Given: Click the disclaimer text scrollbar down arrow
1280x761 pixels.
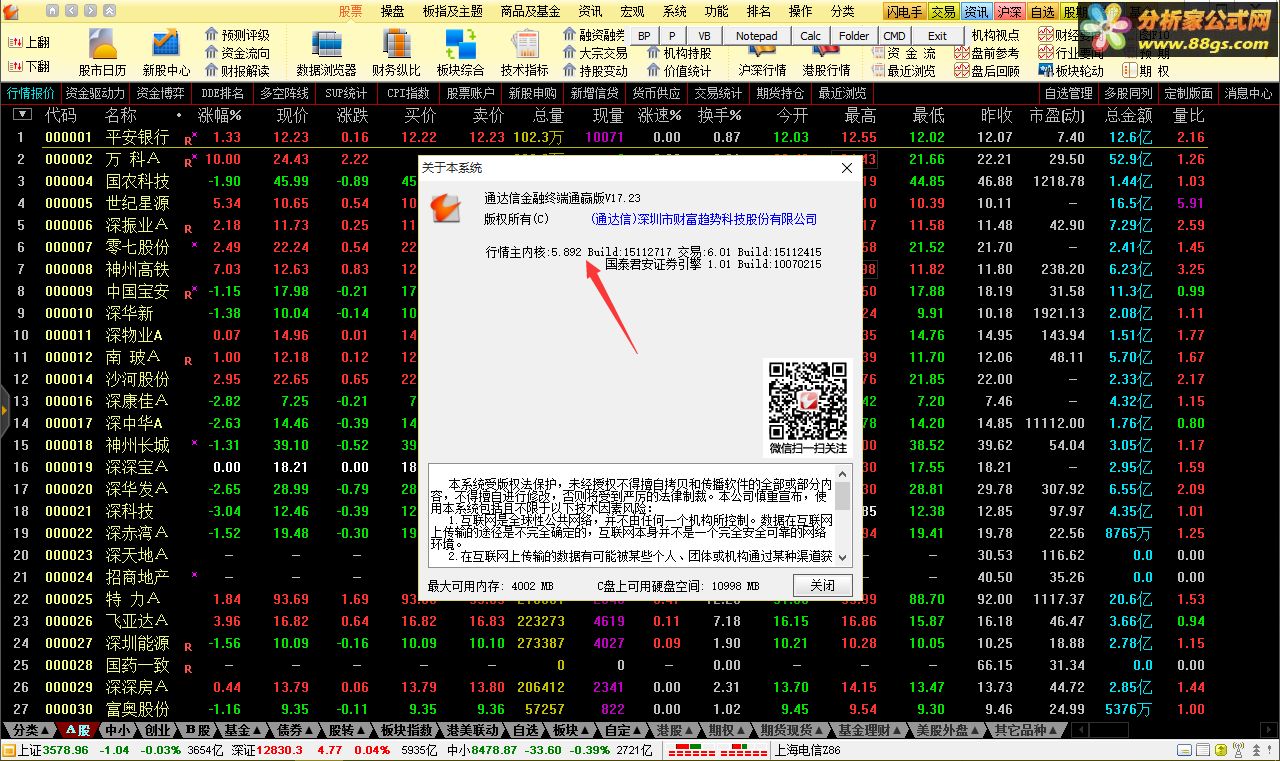Looking at the screenshot, I should 843,557.
